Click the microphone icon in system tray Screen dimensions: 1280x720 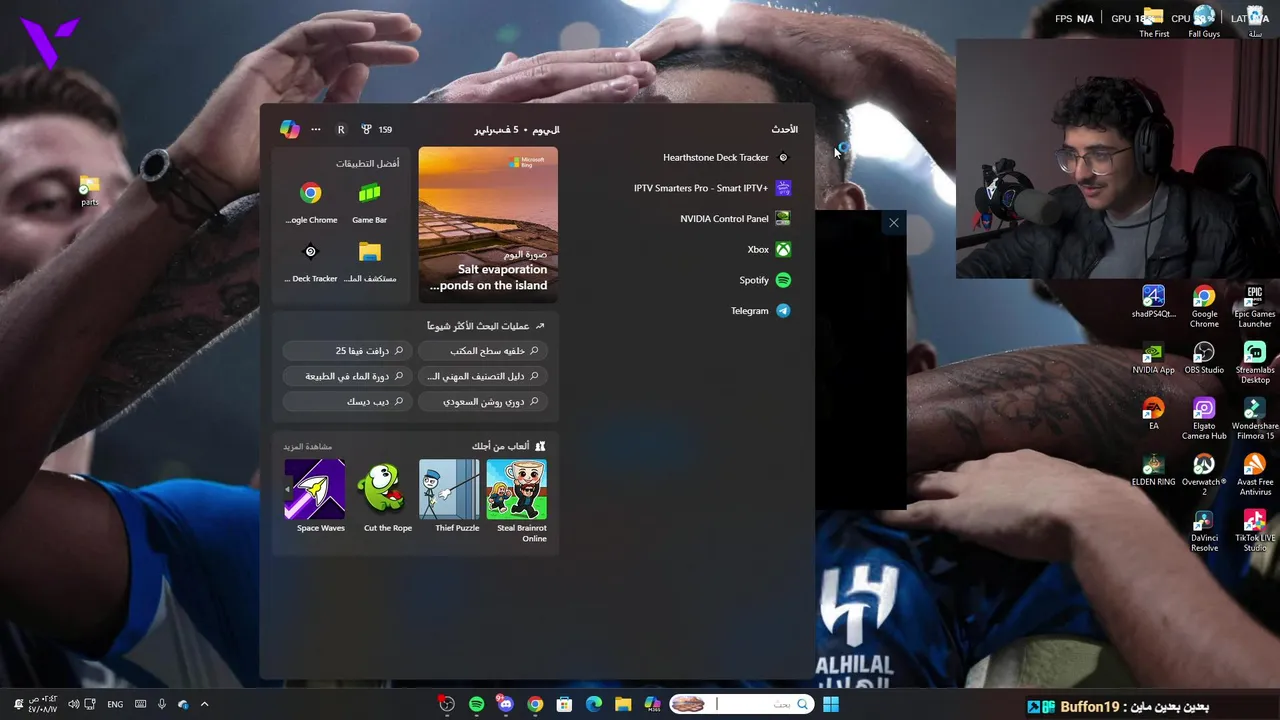click(x=162, y=704)
